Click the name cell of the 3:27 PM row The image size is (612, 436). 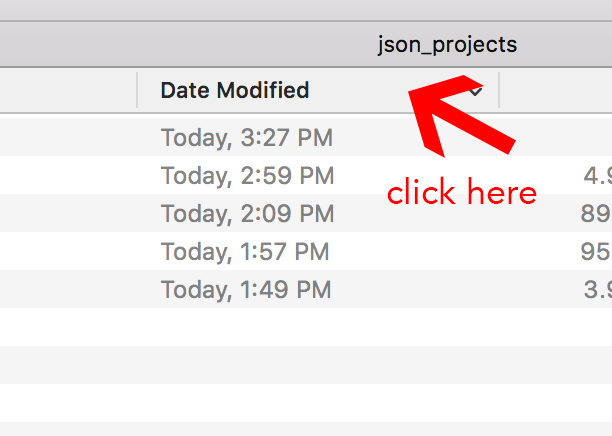(68, 137)
